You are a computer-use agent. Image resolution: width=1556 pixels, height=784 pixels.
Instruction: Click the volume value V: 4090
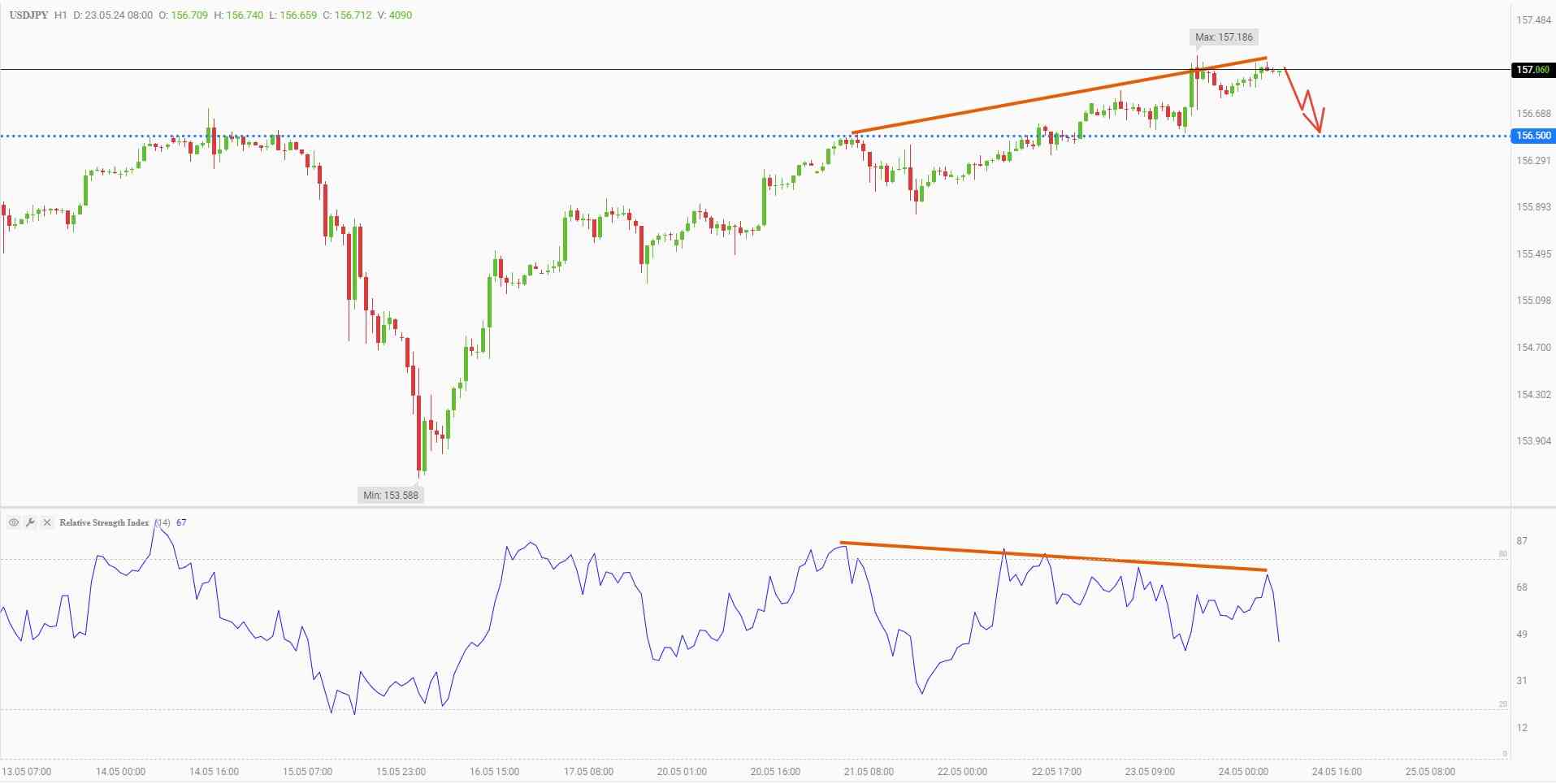click(395, 15)
